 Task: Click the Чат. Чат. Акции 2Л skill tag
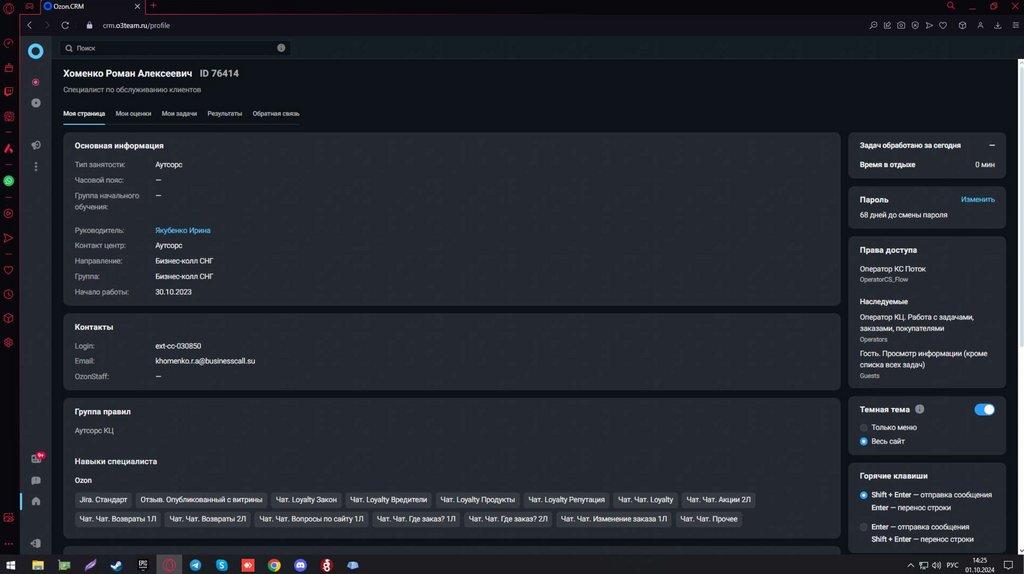(x=718, y=500)
